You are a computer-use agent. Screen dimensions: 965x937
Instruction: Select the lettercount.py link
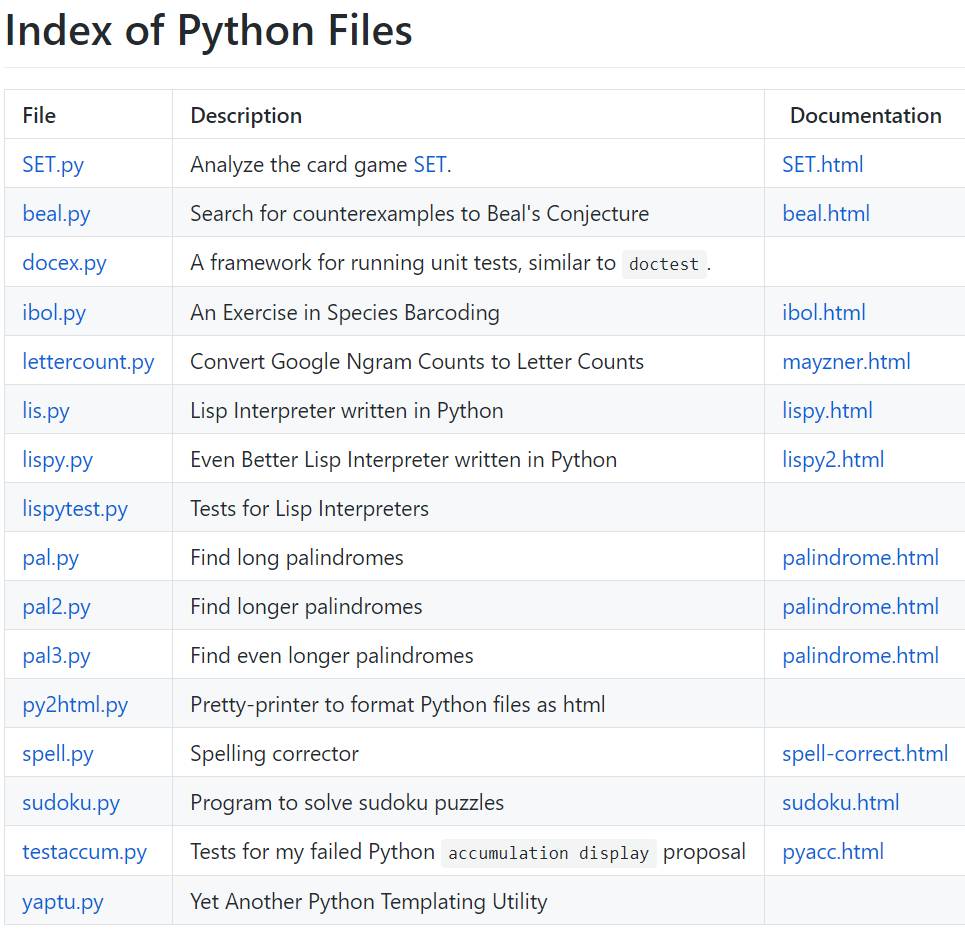88,361
